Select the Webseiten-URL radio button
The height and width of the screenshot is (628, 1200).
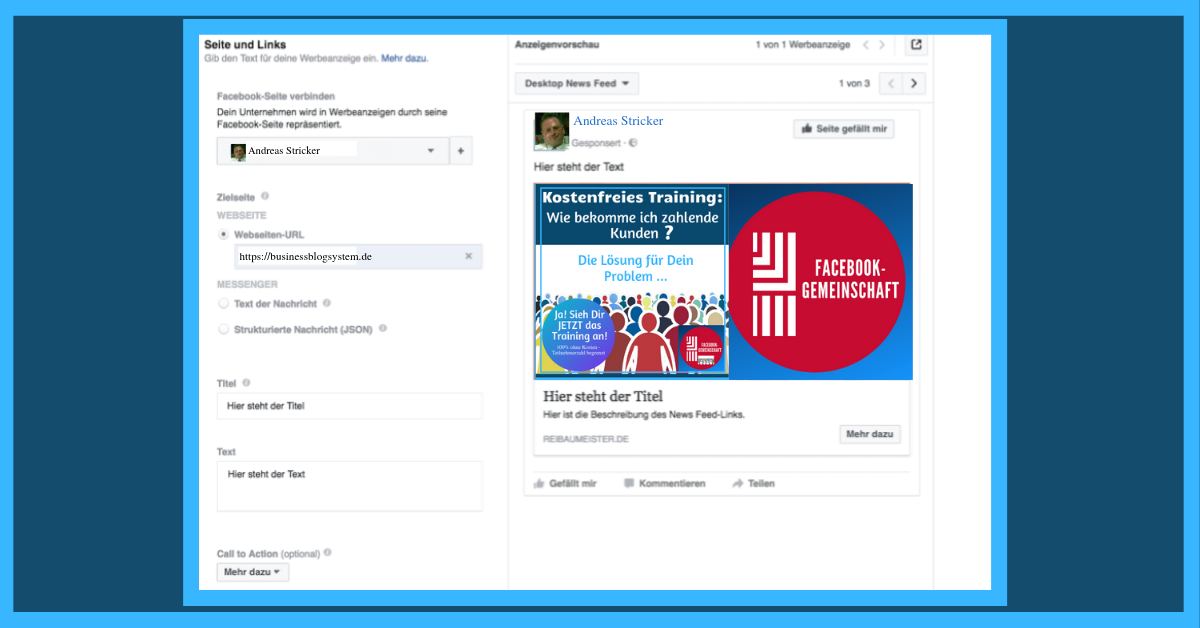point(223,235)
